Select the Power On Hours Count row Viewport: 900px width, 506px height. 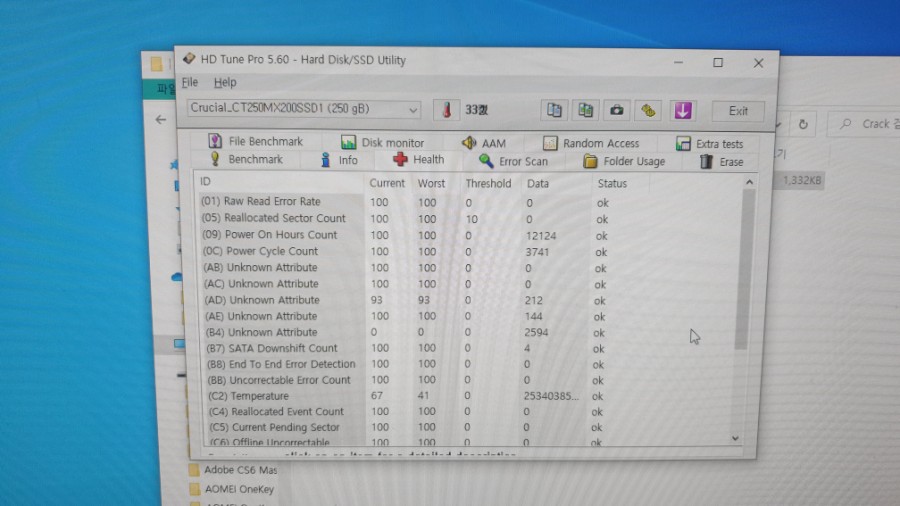coord(470,235)
